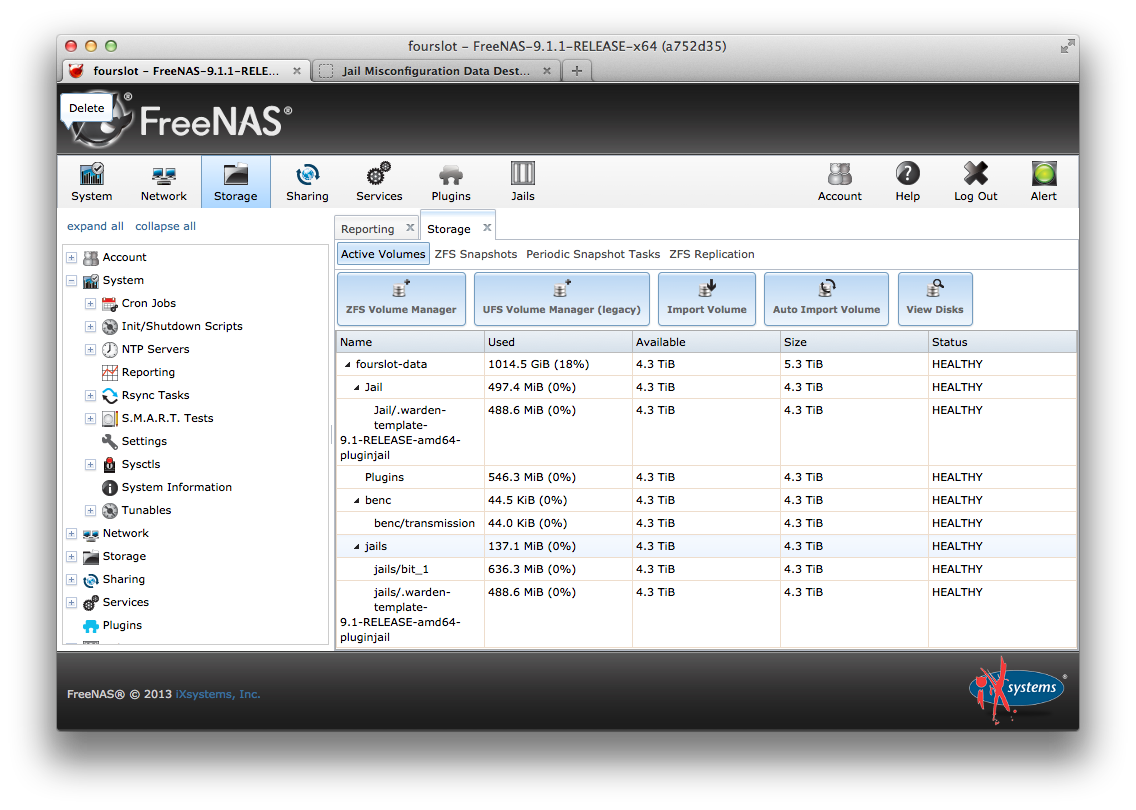Image resolution: width=1136 pixels, height=810 pixels.
Task: Open the ZFS Volume Manager
Action: 401,298
